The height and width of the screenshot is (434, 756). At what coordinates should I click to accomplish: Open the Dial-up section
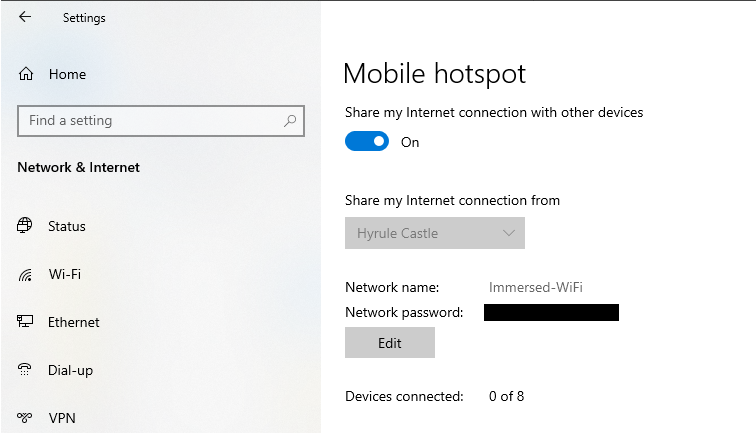pyautogui.click(x=70, y=370)
